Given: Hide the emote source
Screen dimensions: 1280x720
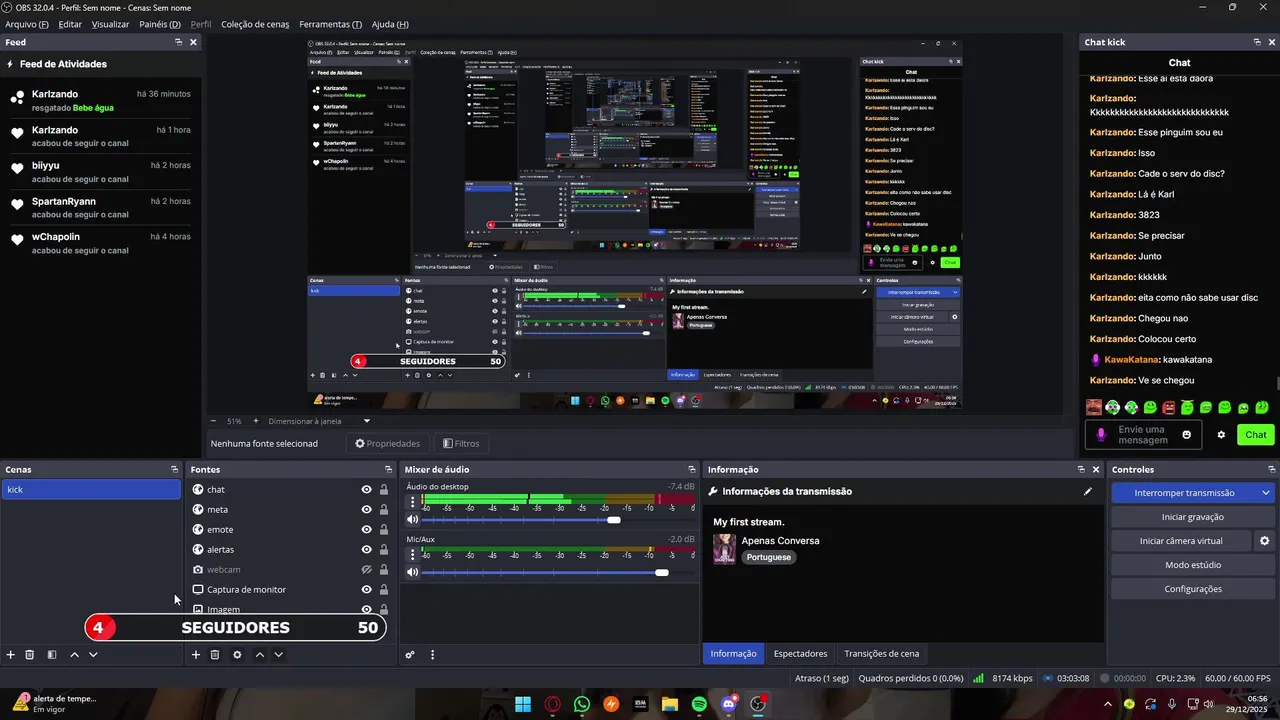Looking at the screenshot, I should pos(366,530).
